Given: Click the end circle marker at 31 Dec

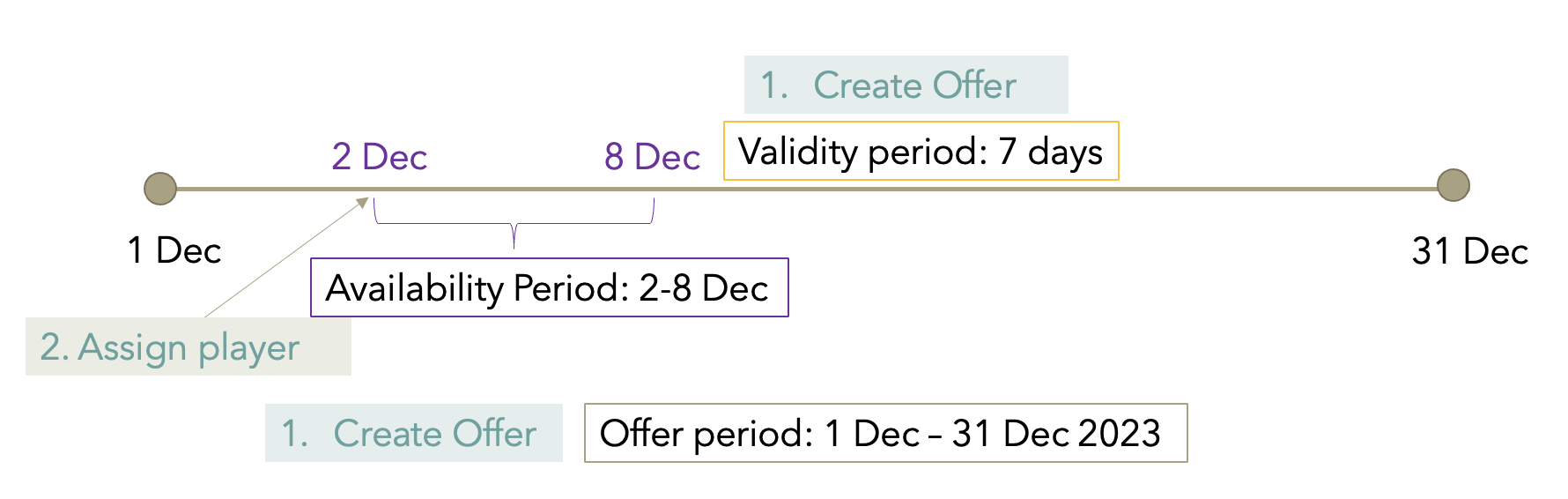Looking at the screenshot, I should pyautogui.click(x=1453, y=185).
